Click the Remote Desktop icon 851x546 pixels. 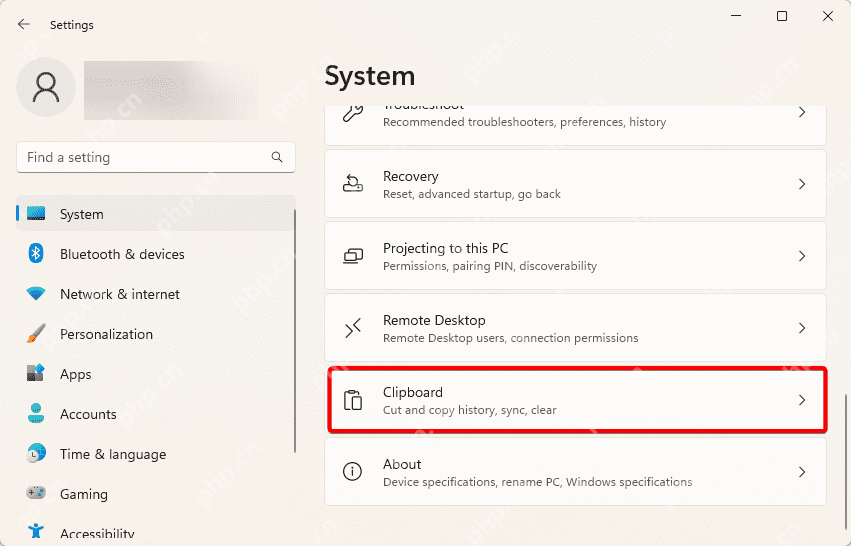(353, 328)
